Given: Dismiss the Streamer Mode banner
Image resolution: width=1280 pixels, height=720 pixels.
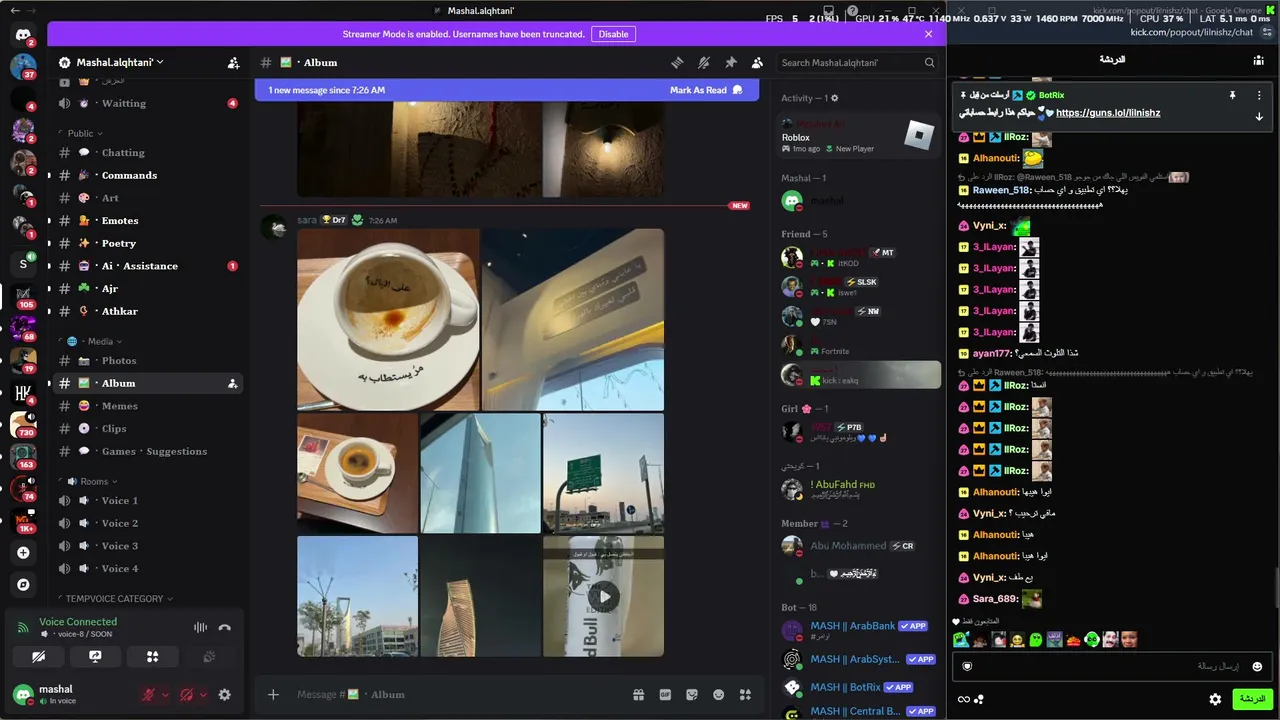Looking at the screenshot, I should [928, 34].
